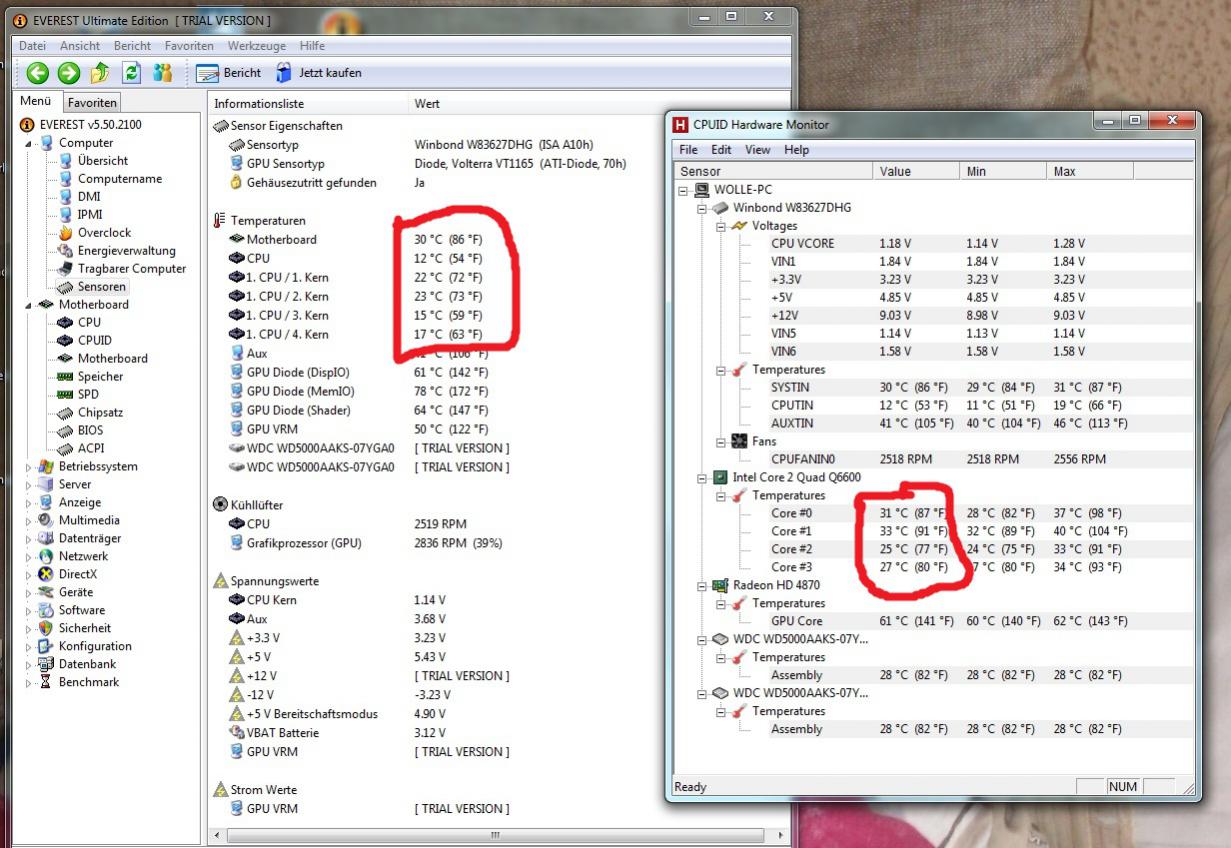The height and width of the screenshot is (848, 1231).
Task: Click the Datenbank icon in tree
Action: (46, 665)
